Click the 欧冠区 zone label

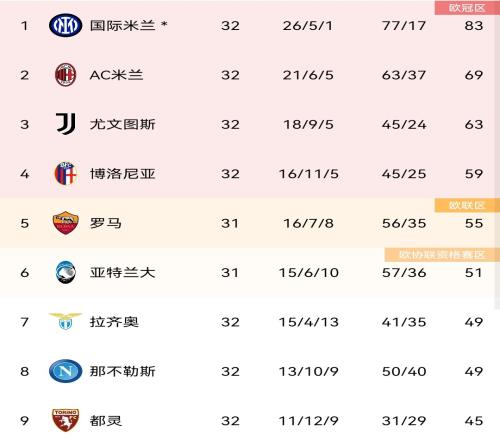pos(467,8)
